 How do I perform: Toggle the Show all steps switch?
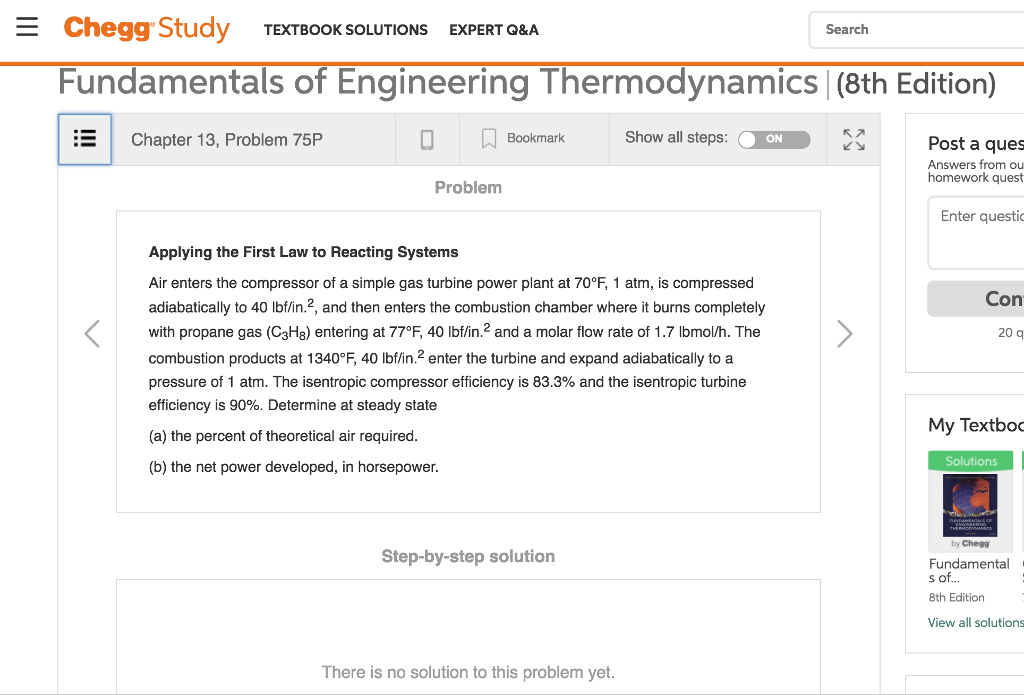click(x=774, y=139)
